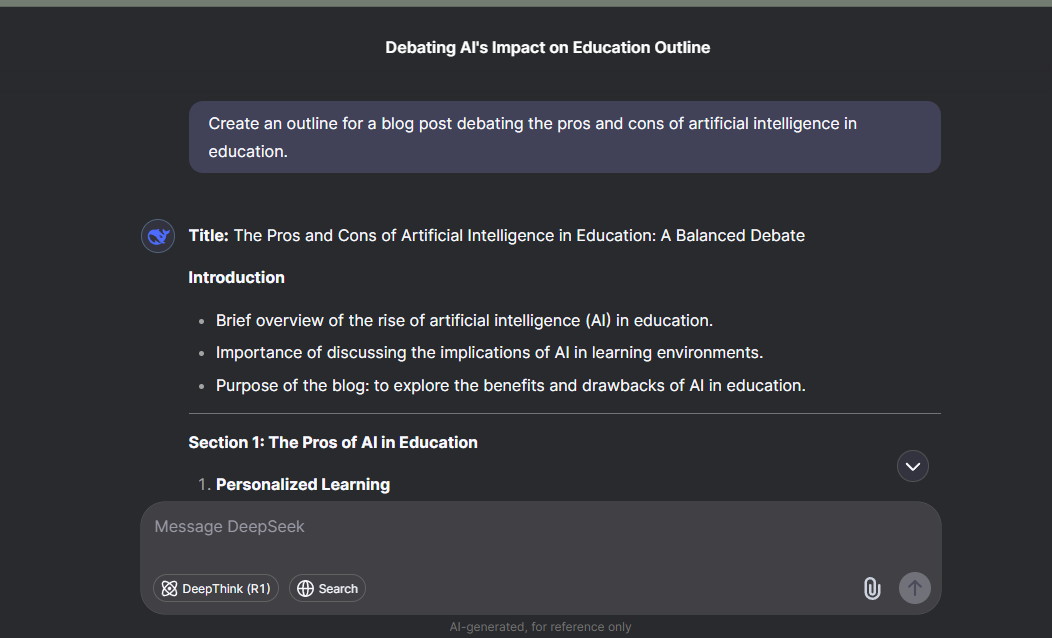Click "Section 1: The Pros of AI" heading

pos(333,442)
